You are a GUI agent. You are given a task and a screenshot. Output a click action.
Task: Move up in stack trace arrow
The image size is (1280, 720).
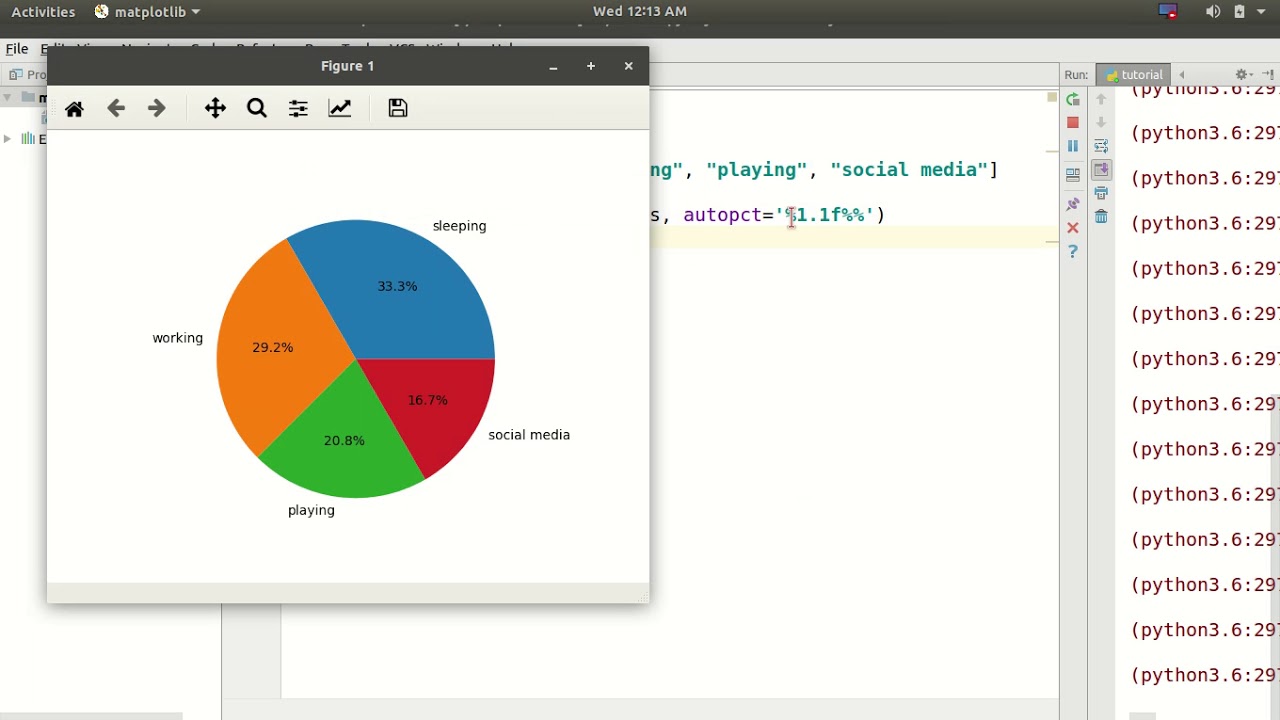pos(1101,99)
